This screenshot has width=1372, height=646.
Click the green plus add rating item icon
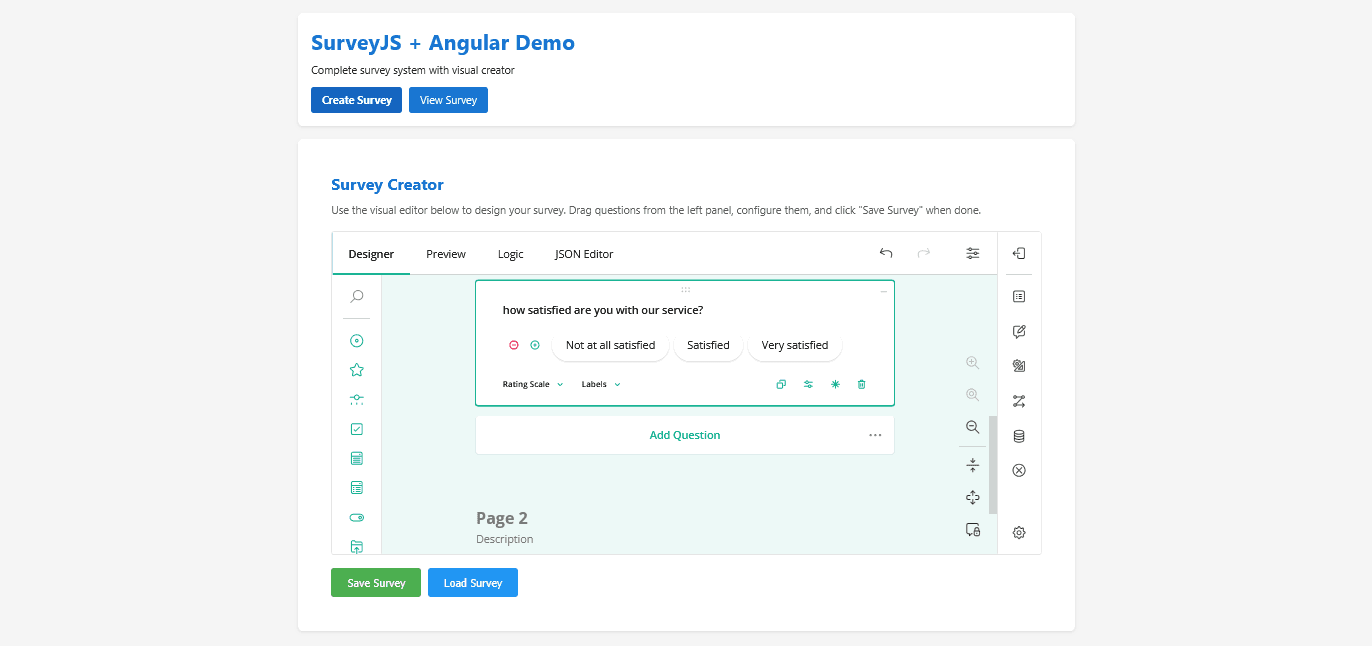(x=535, y=345)
